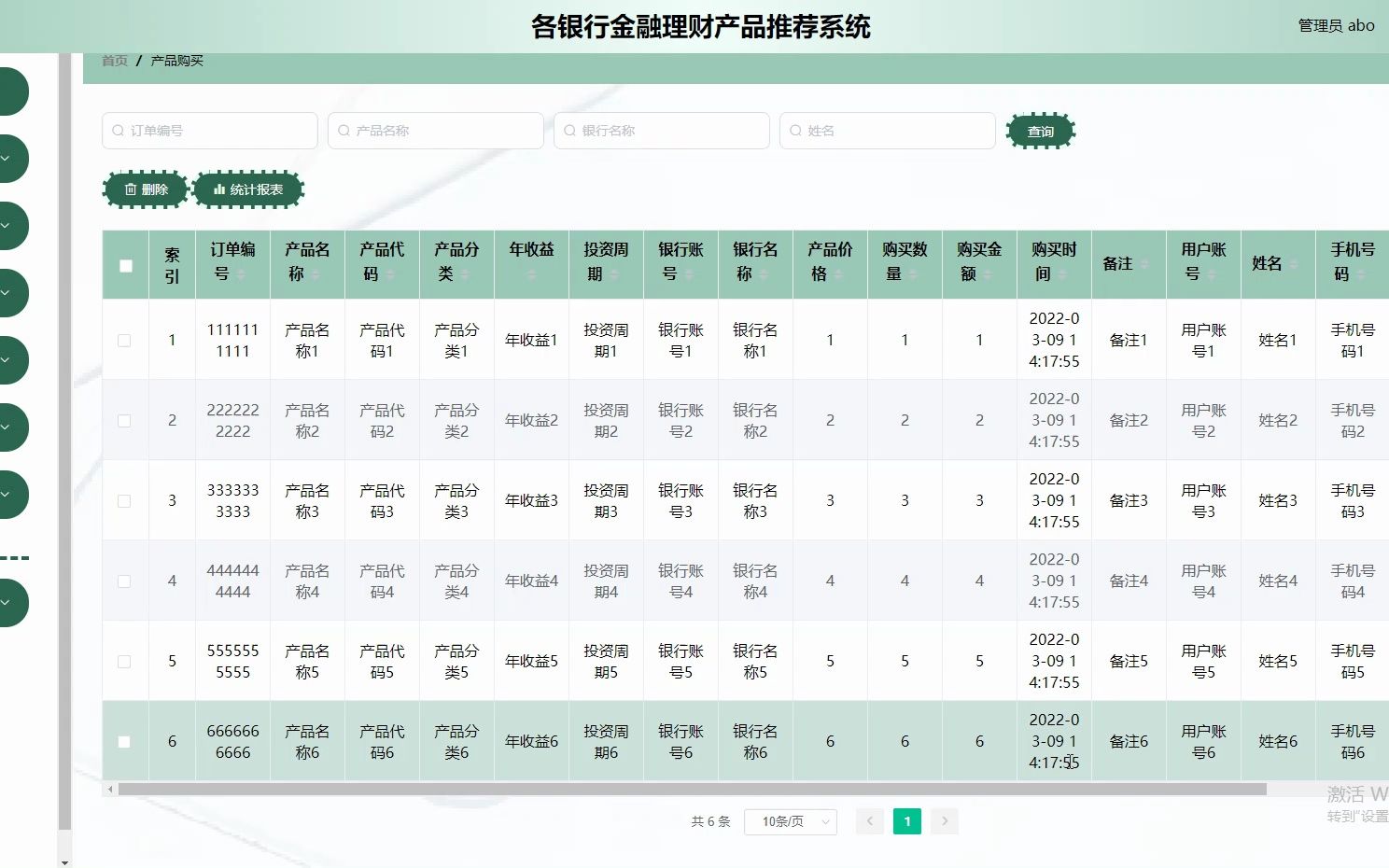Click the 投资周期5 cell

pos(606,662)
